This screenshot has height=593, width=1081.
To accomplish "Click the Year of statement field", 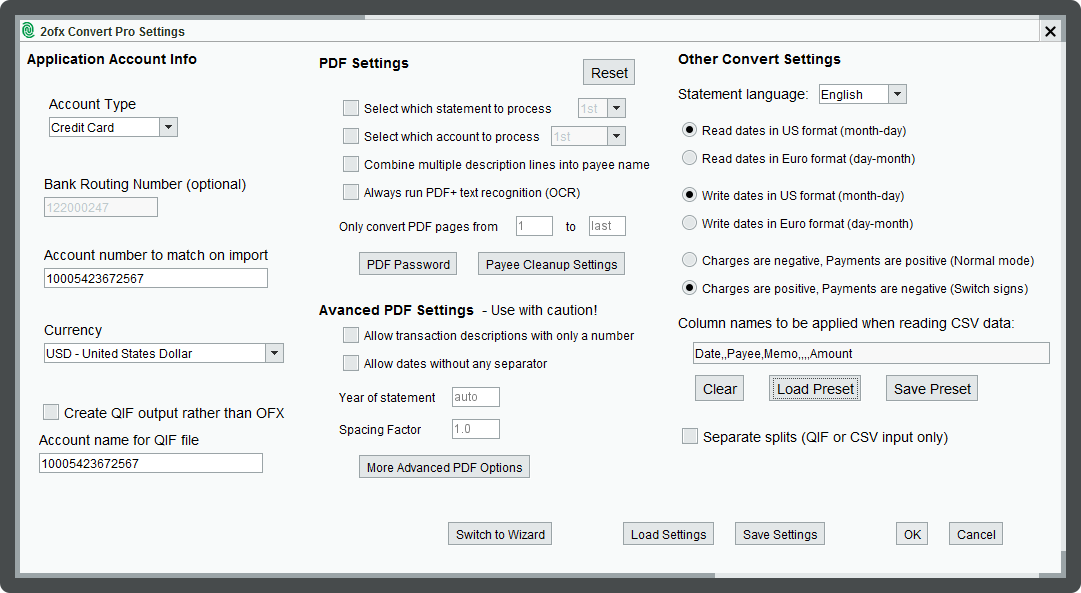I will coord(476,396).
